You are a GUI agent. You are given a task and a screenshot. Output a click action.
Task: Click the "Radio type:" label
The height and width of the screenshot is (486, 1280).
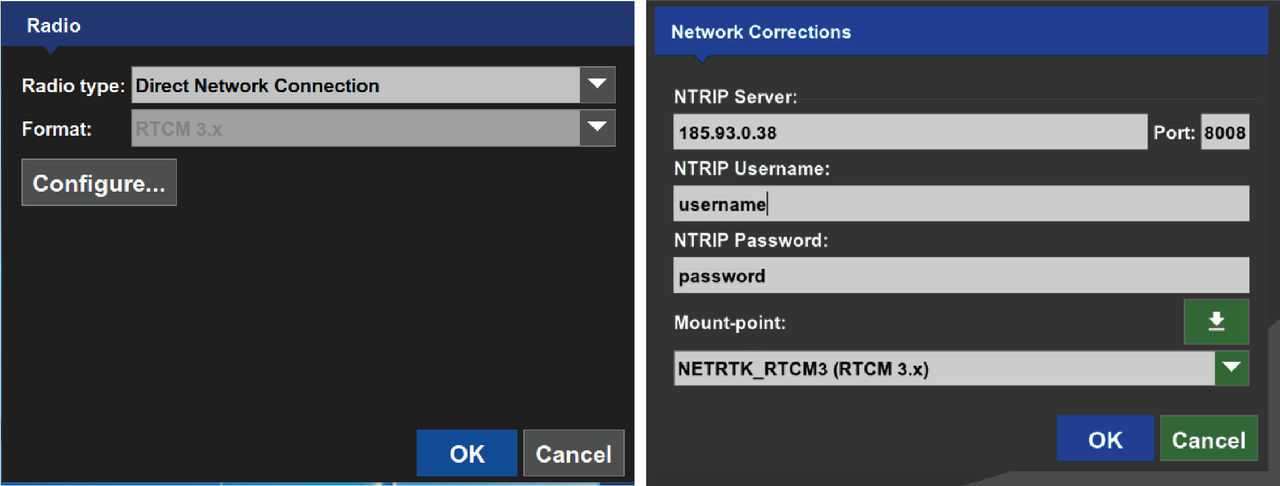coord(74,86)
